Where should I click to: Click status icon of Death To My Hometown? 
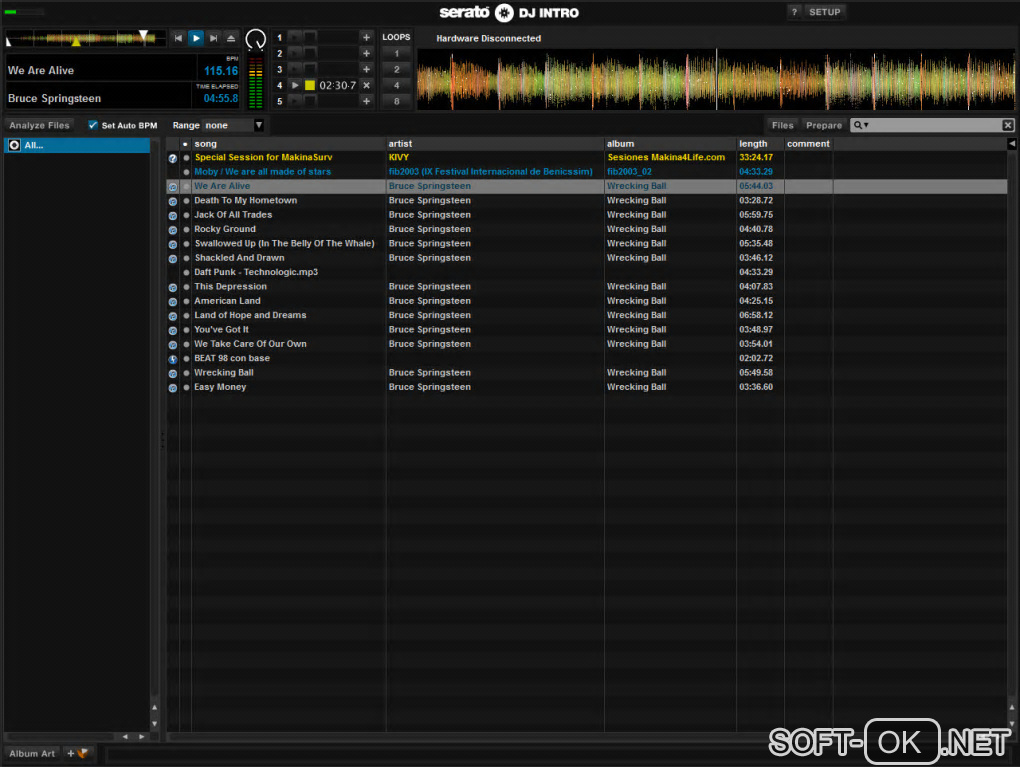pos(172,201)
